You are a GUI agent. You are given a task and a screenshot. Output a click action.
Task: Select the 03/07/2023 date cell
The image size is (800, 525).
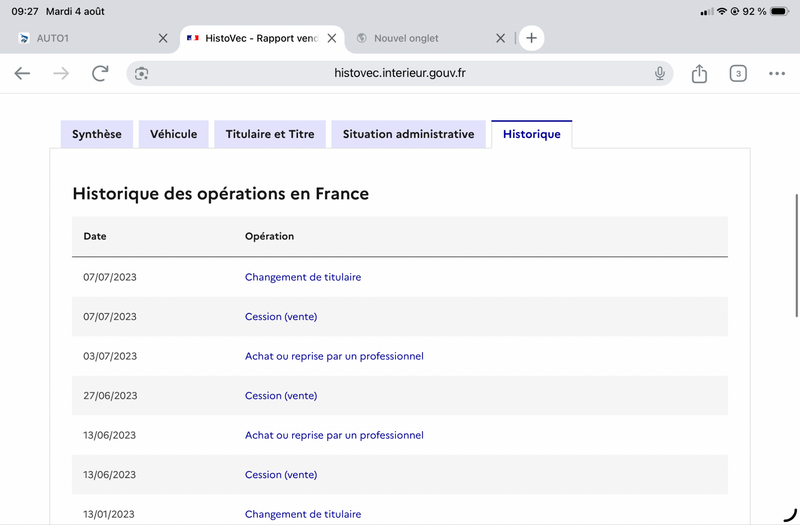[x=110, y=356]
